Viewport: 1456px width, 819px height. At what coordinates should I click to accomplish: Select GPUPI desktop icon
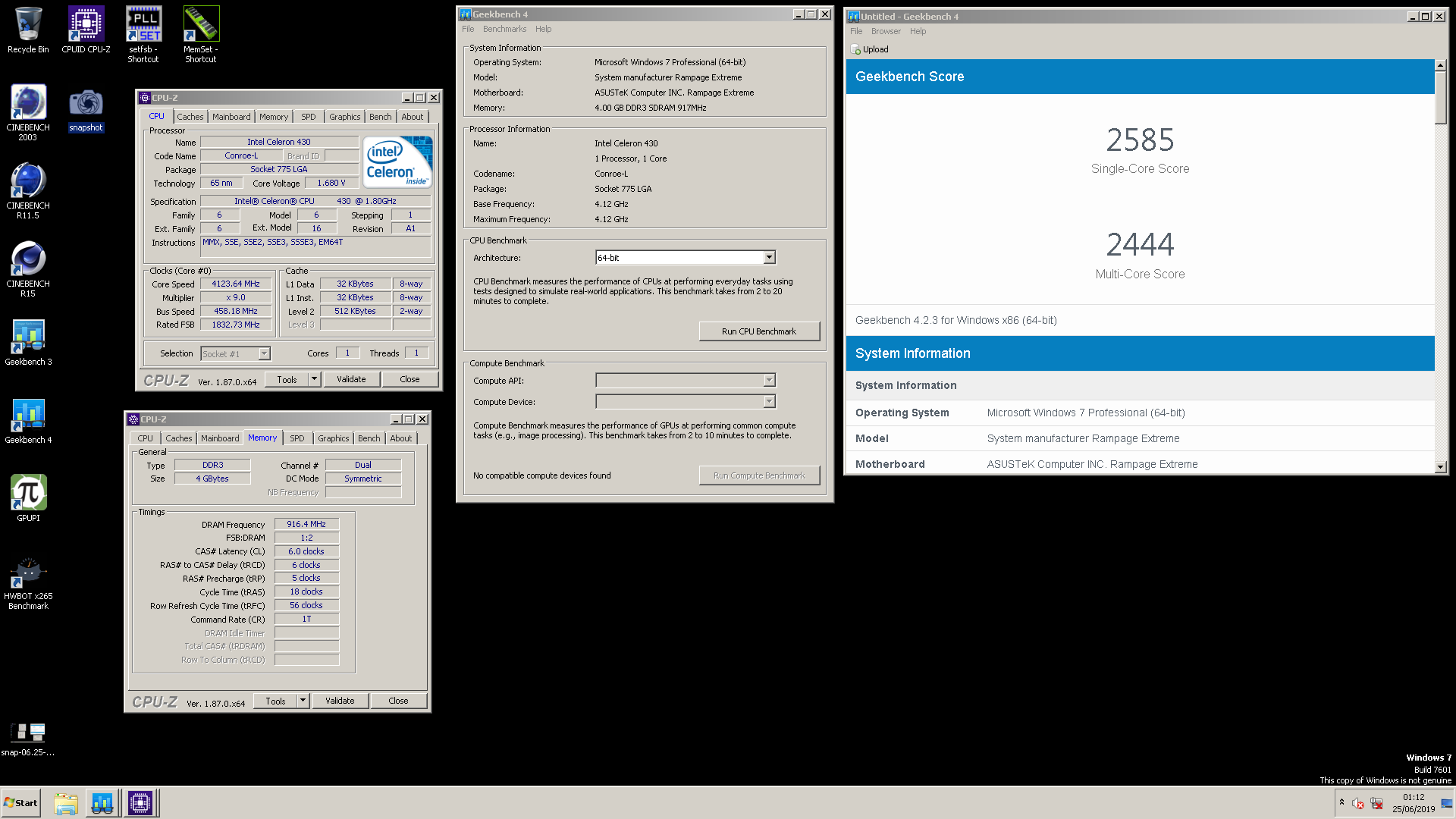click(28, 498)
